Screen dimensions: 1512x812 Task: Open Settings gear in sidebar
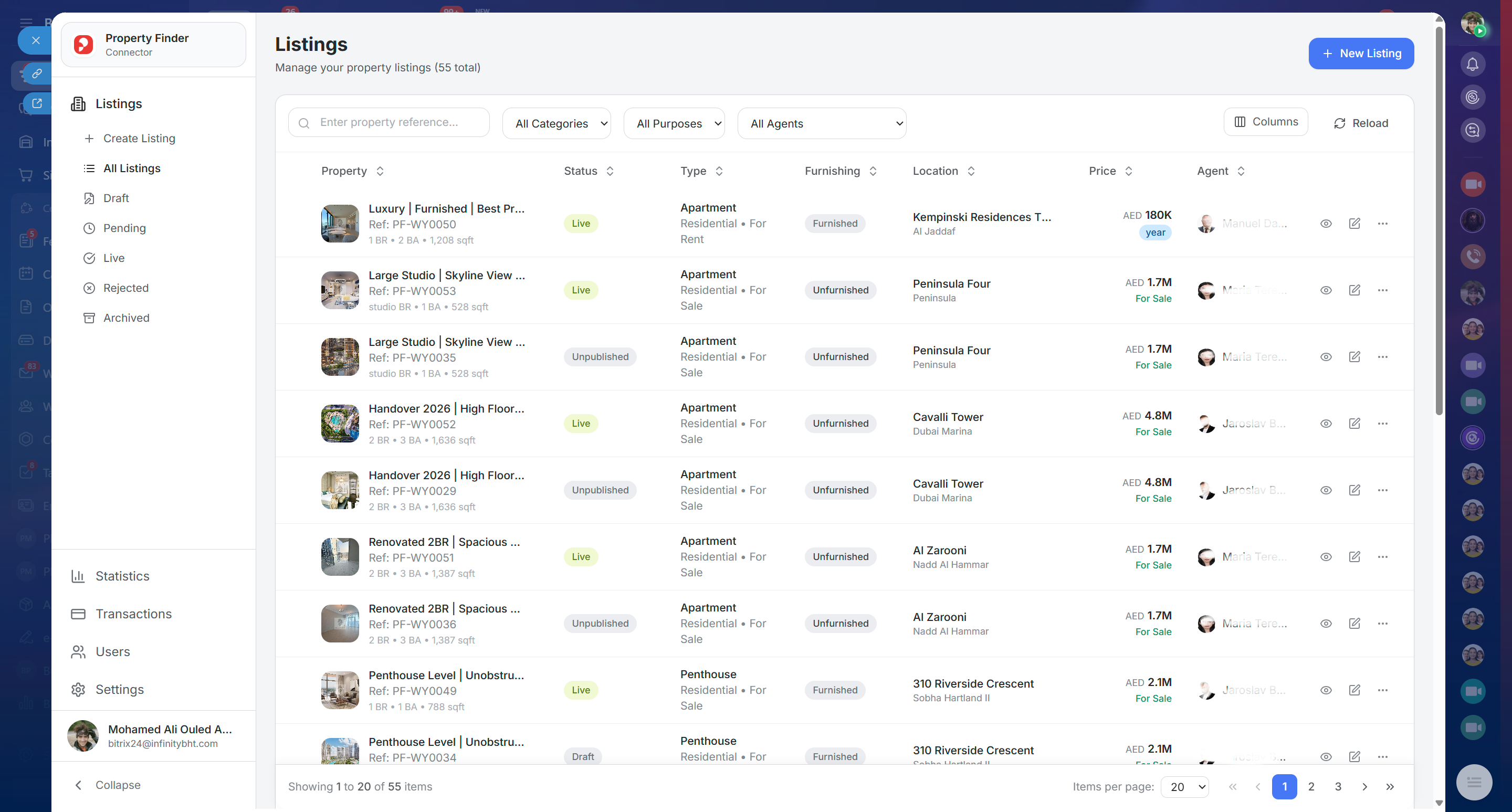[x=78, y=689]
